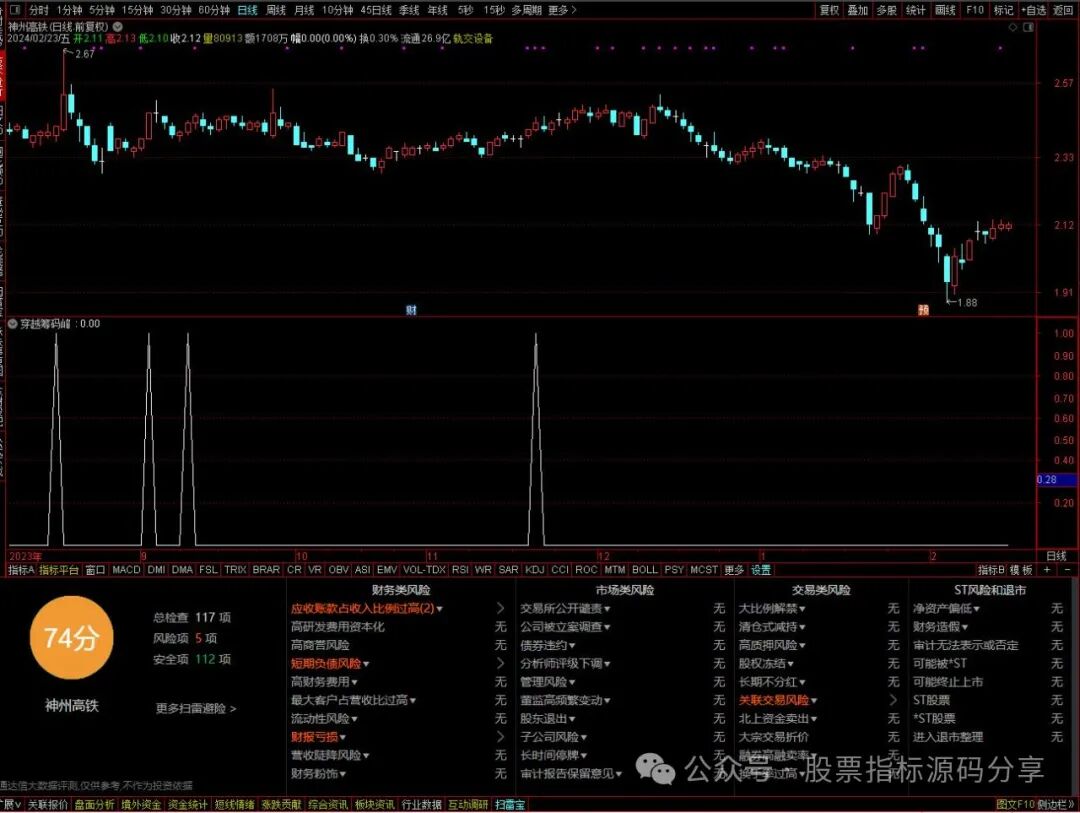Select the 周线 weekly chart
This screenshot has width=1080, height=813.
[x=276, y=10]
